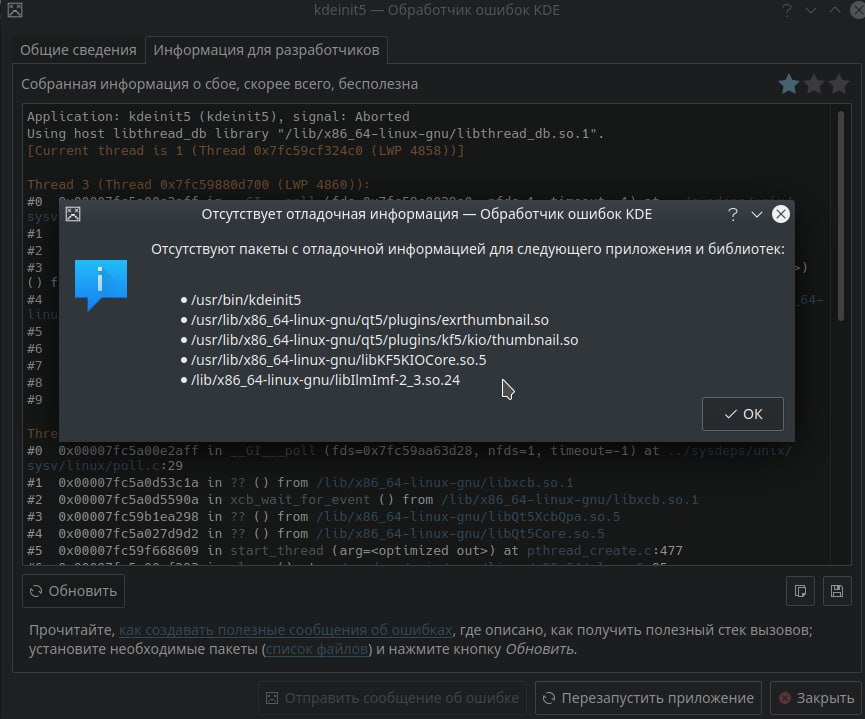Select the exrthumbnail.so path entry
The width and height of the screenshot is (865, 719).
370,320
